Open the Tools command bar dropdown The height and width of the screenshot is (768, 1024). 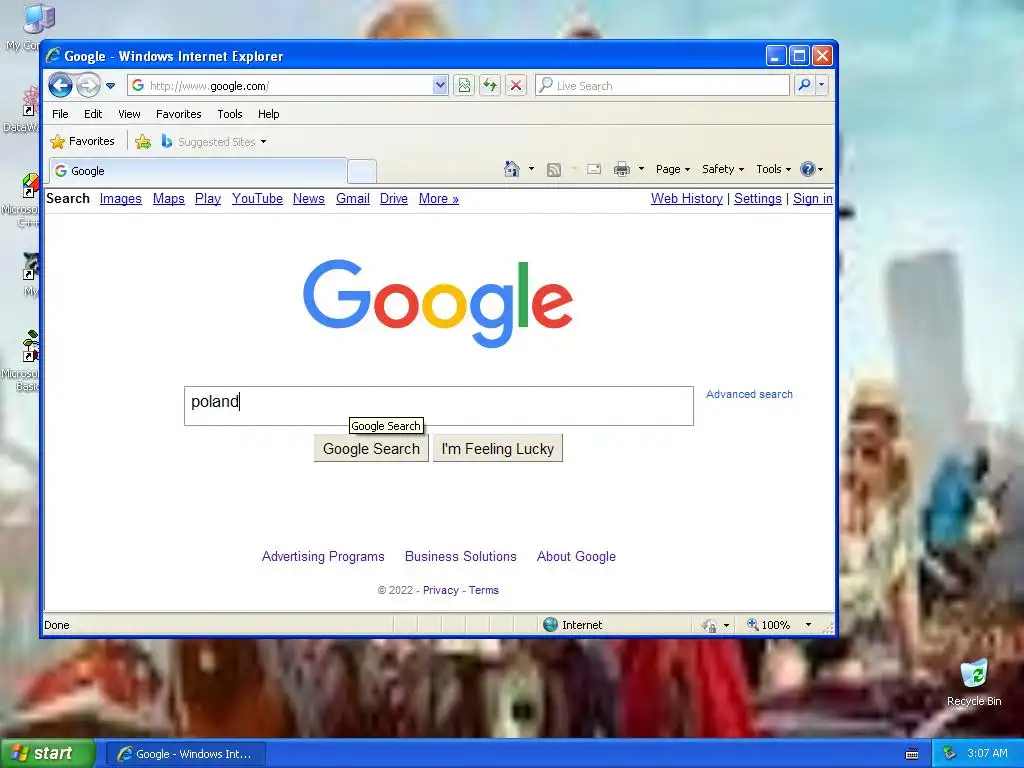[x=773, y=169]
